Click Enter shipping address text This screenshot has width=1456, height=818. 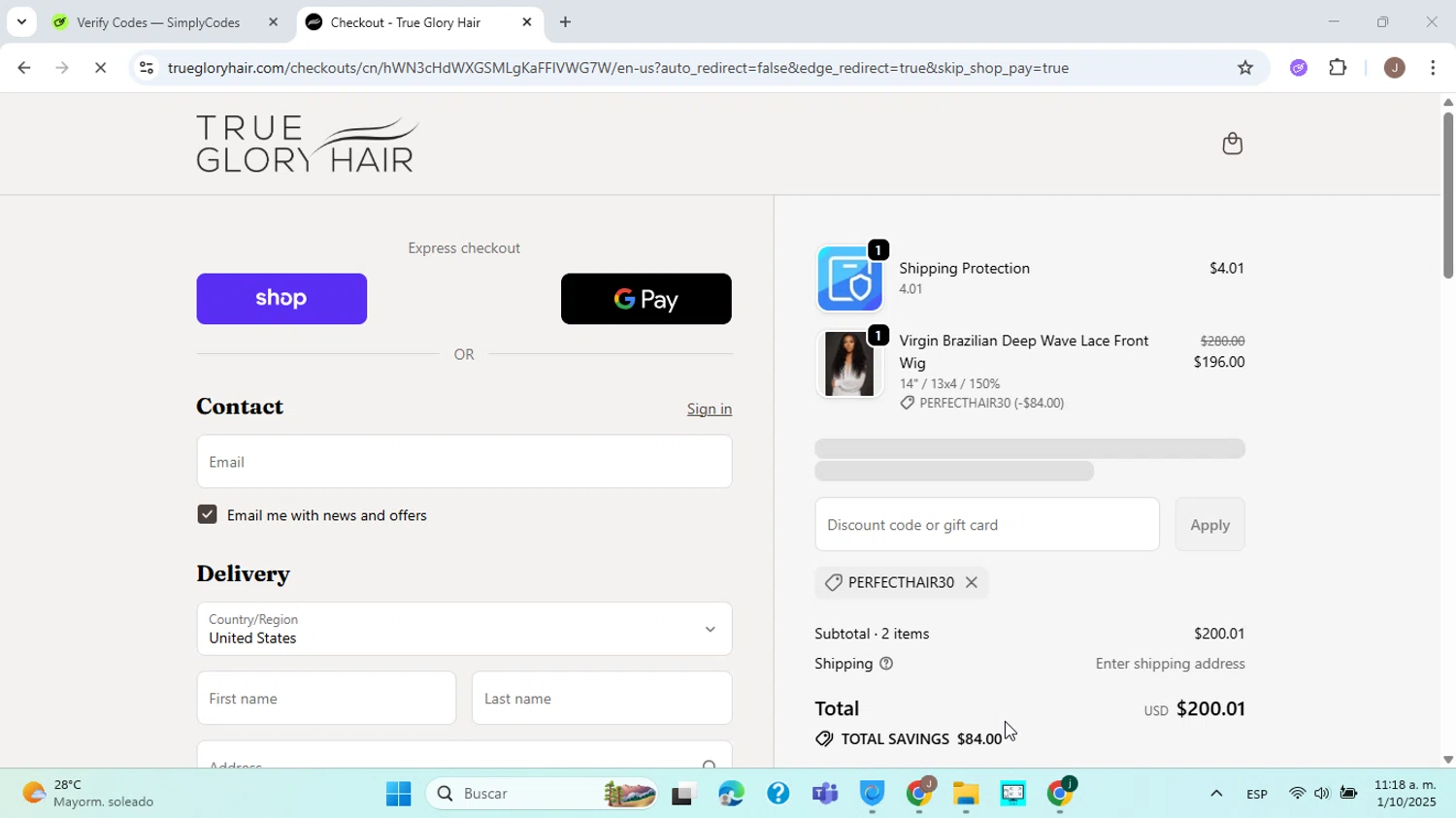tap(1170, 664)
